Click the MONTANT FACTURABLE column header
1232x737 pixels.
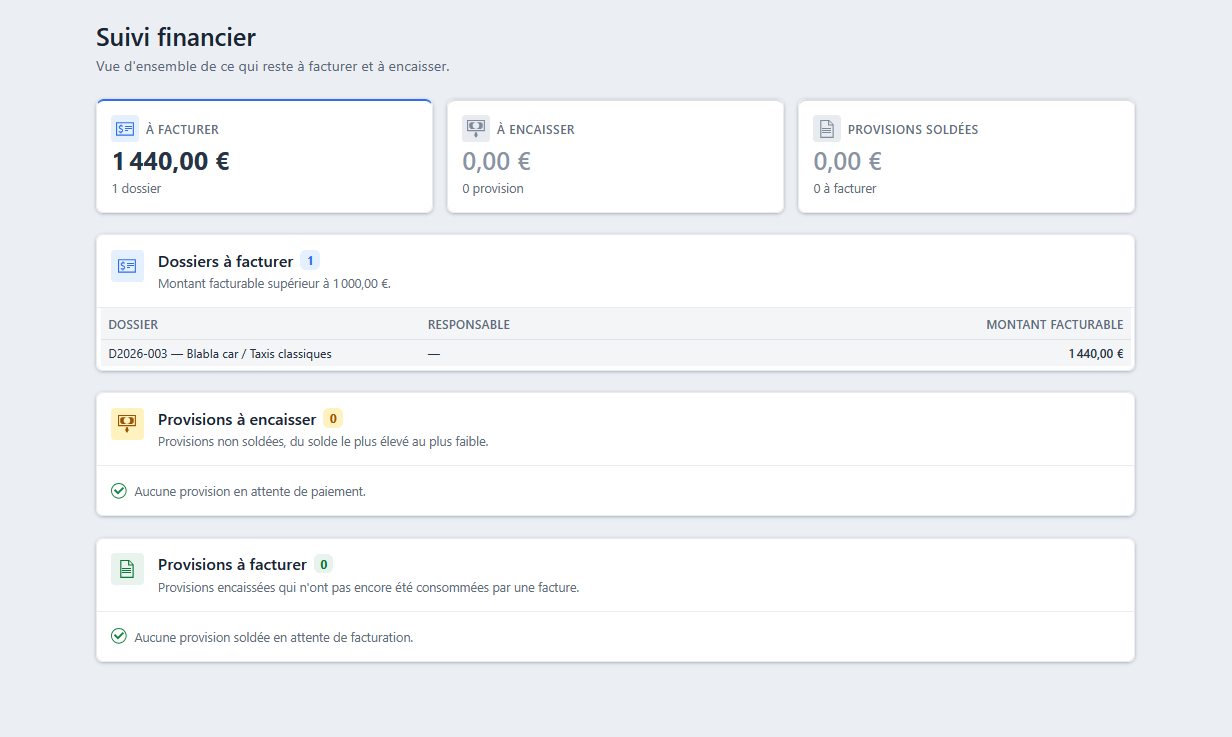pos(1055,325)
